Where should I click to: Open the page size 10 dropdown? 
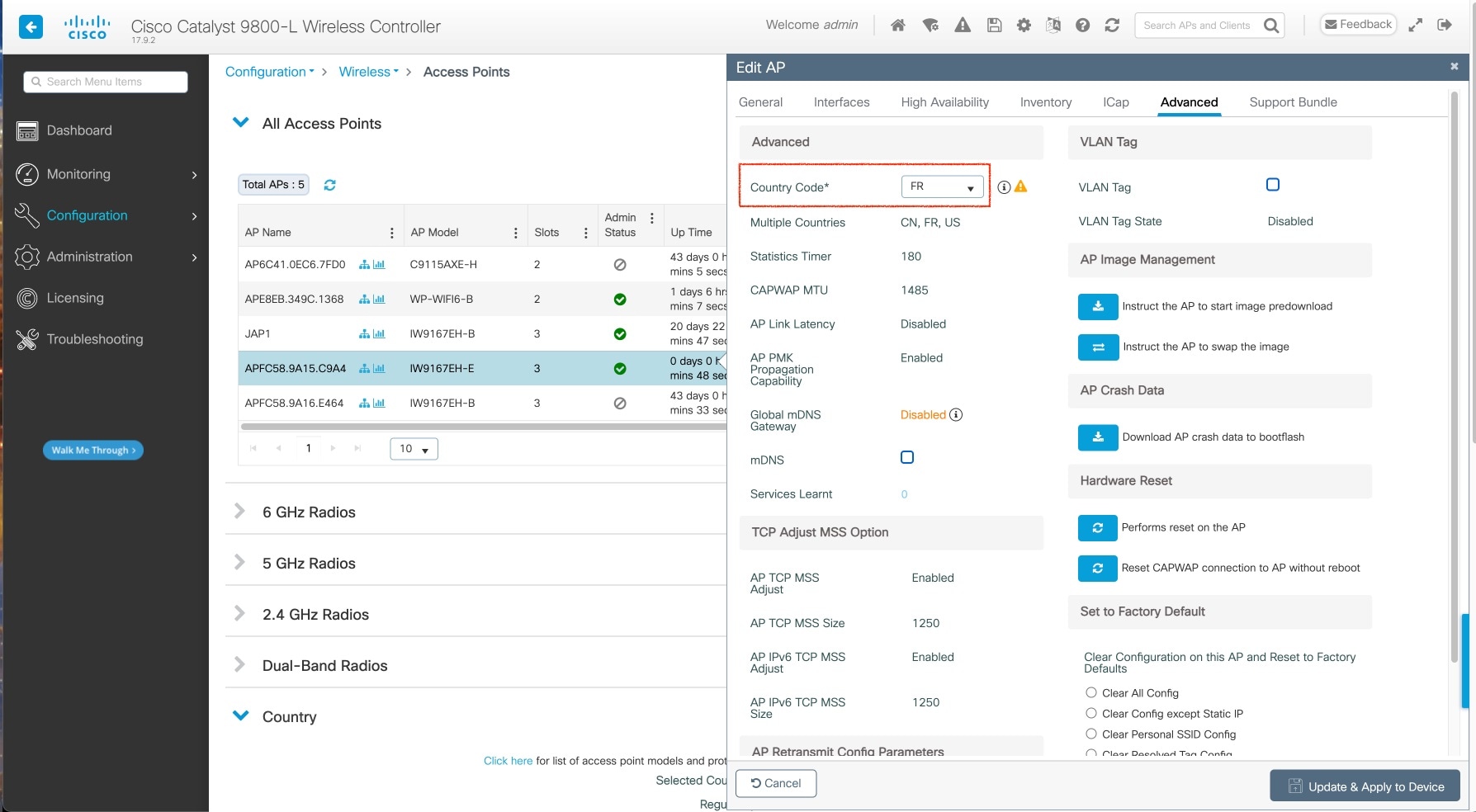(414, 449)
